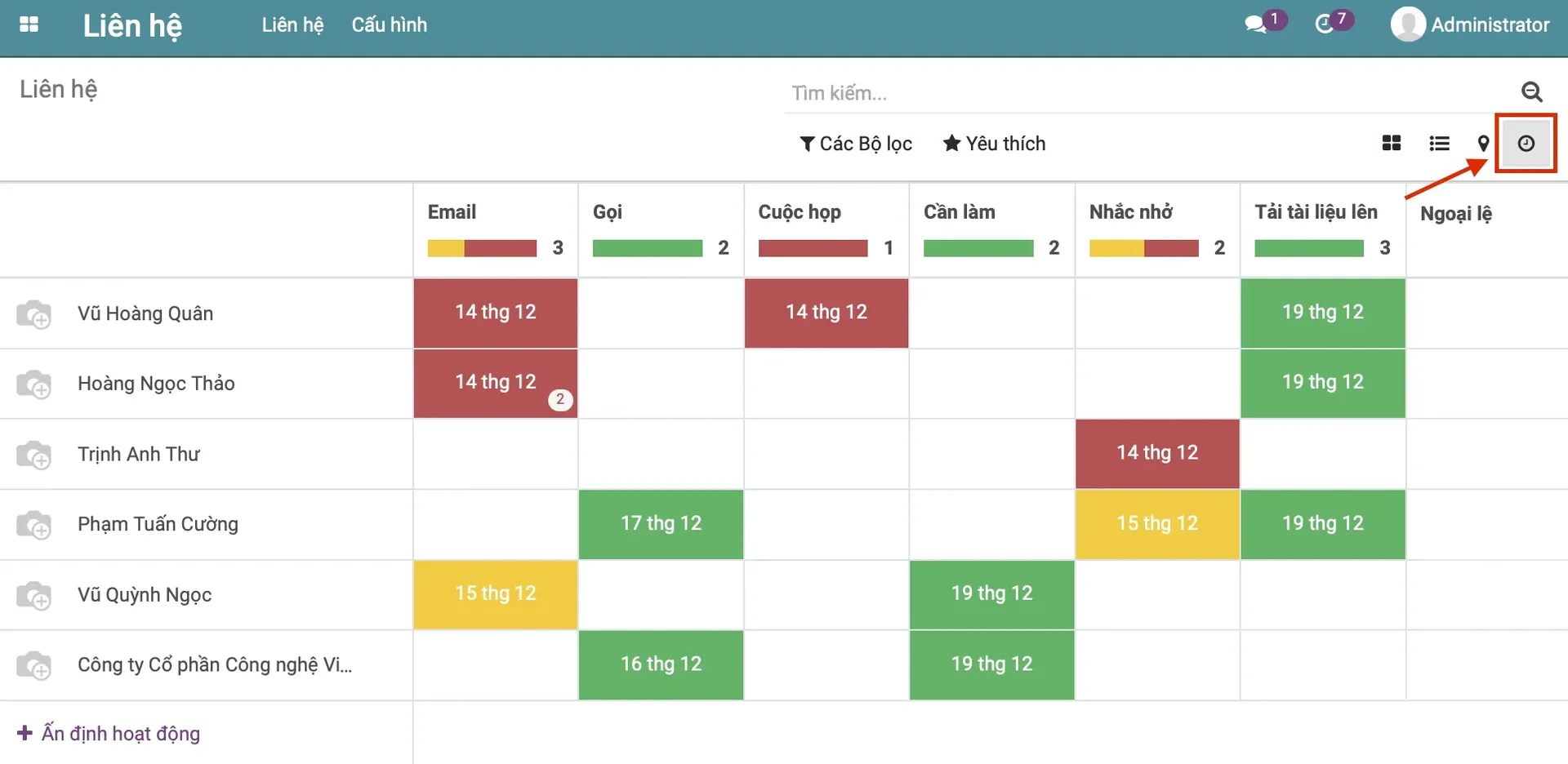Open the apps grid menu icon
1568x764 pixels.
pos(29,24)
